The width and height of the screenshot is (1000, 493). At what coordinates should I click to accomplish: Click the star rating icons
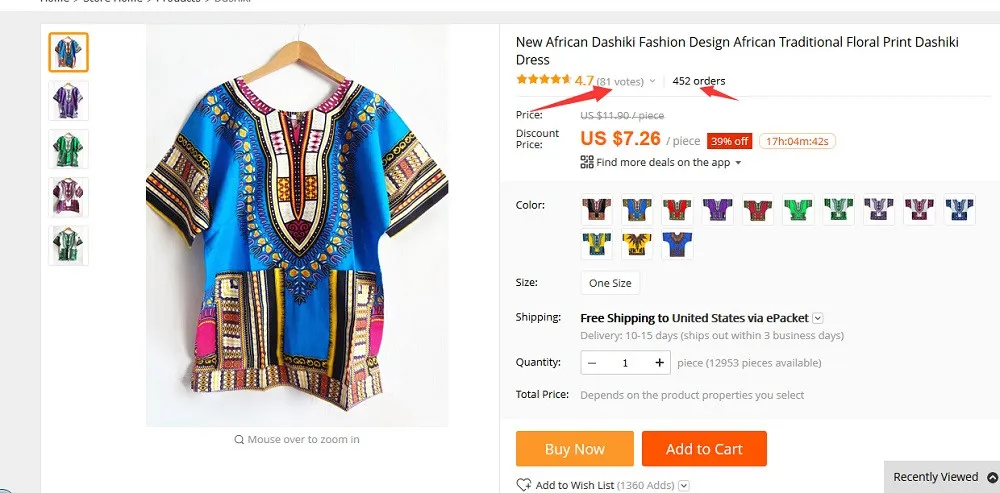(x=543, y=81)
